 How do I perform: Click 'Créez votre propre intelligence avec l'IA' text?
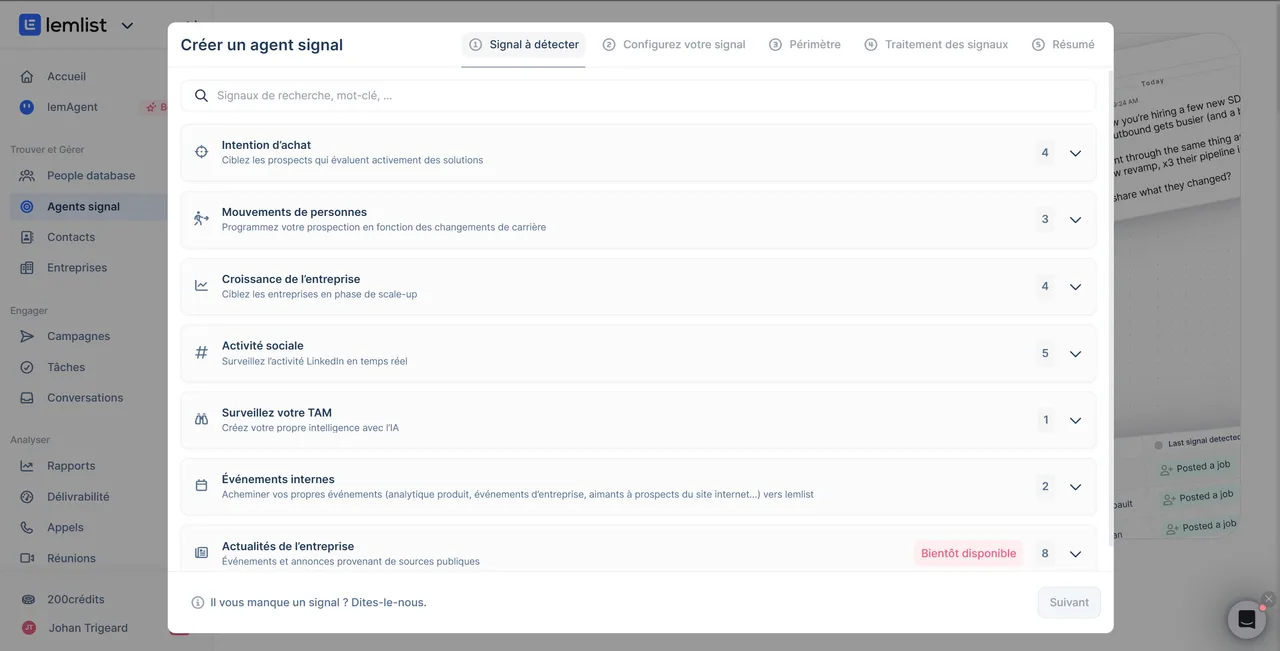click(310, 428)
